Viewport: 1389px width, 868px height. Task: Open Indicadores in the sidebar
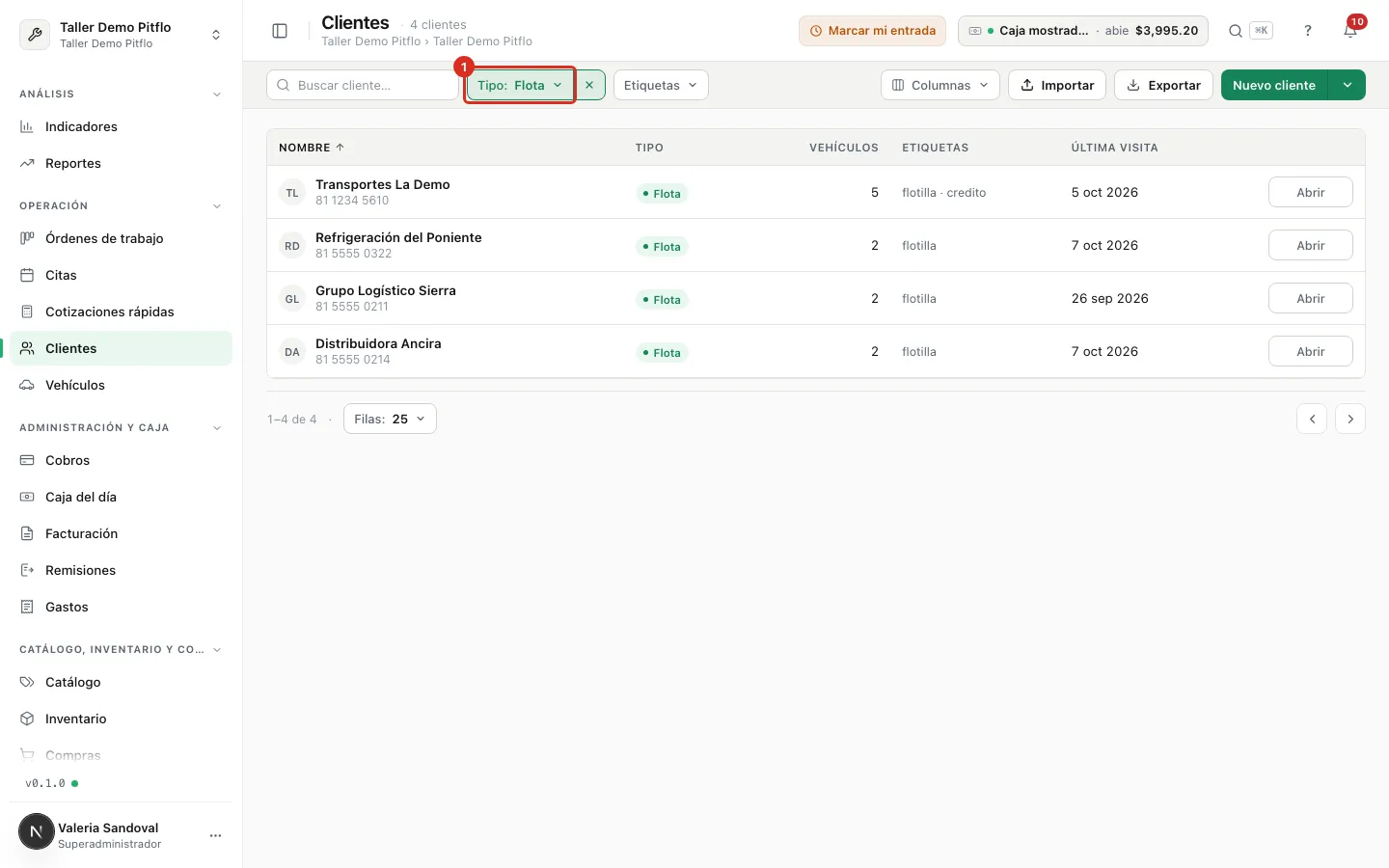(122, 126)
